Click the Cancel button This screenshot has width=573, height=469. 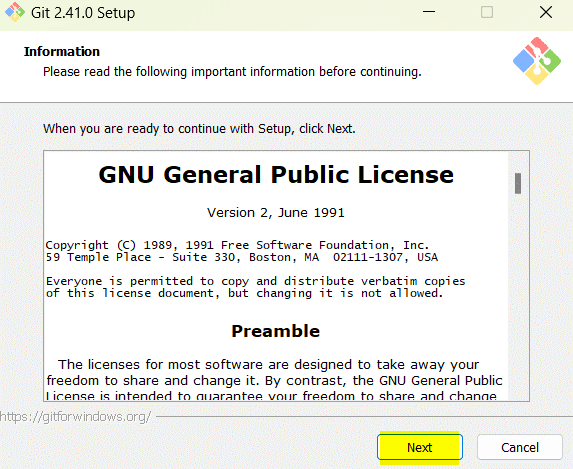(520, 447)
